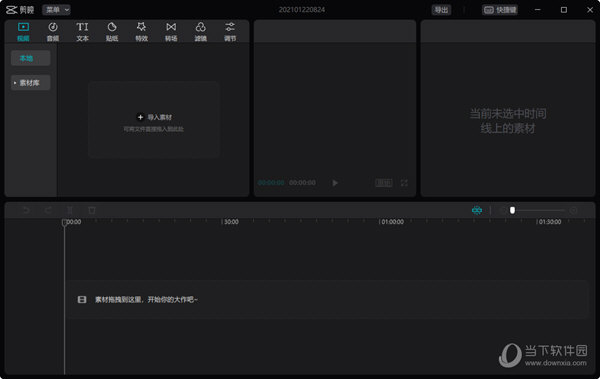Viewport: 600px width, 379px height.
Task: Click the playhead marker at 00:00
Action: 64,222
